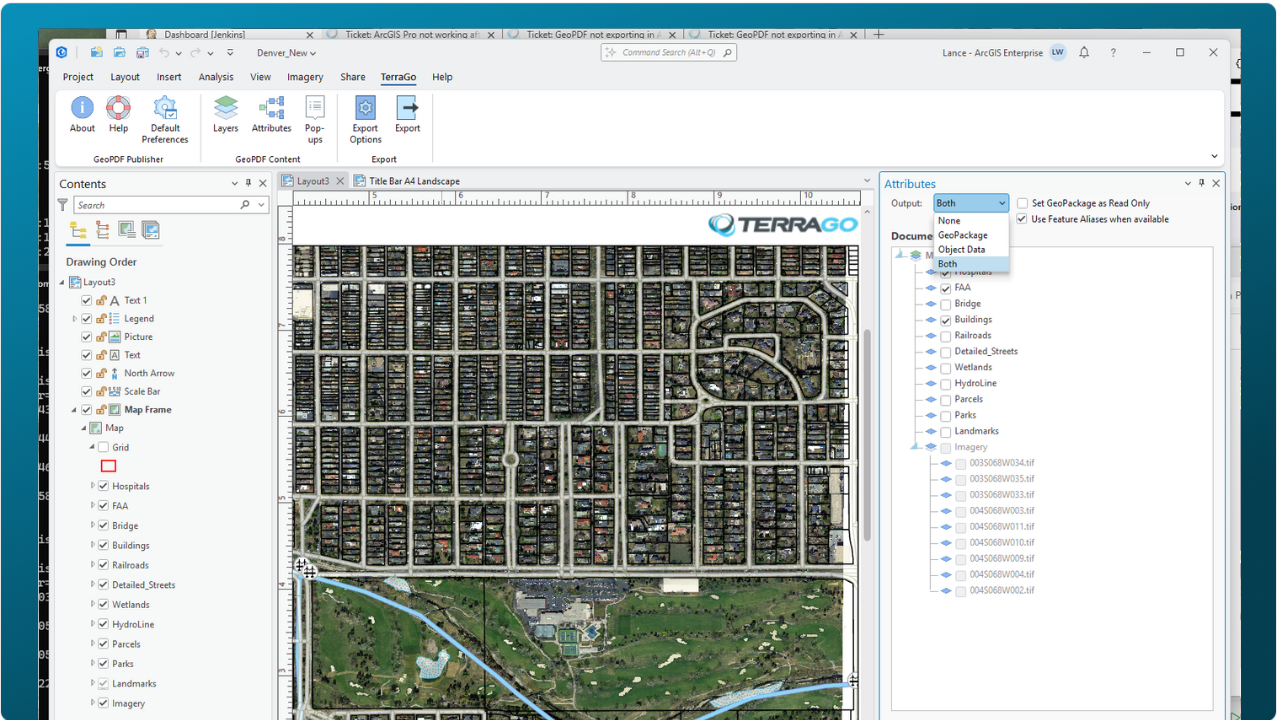
Task: Click the Contents search field
Action: 155,205
